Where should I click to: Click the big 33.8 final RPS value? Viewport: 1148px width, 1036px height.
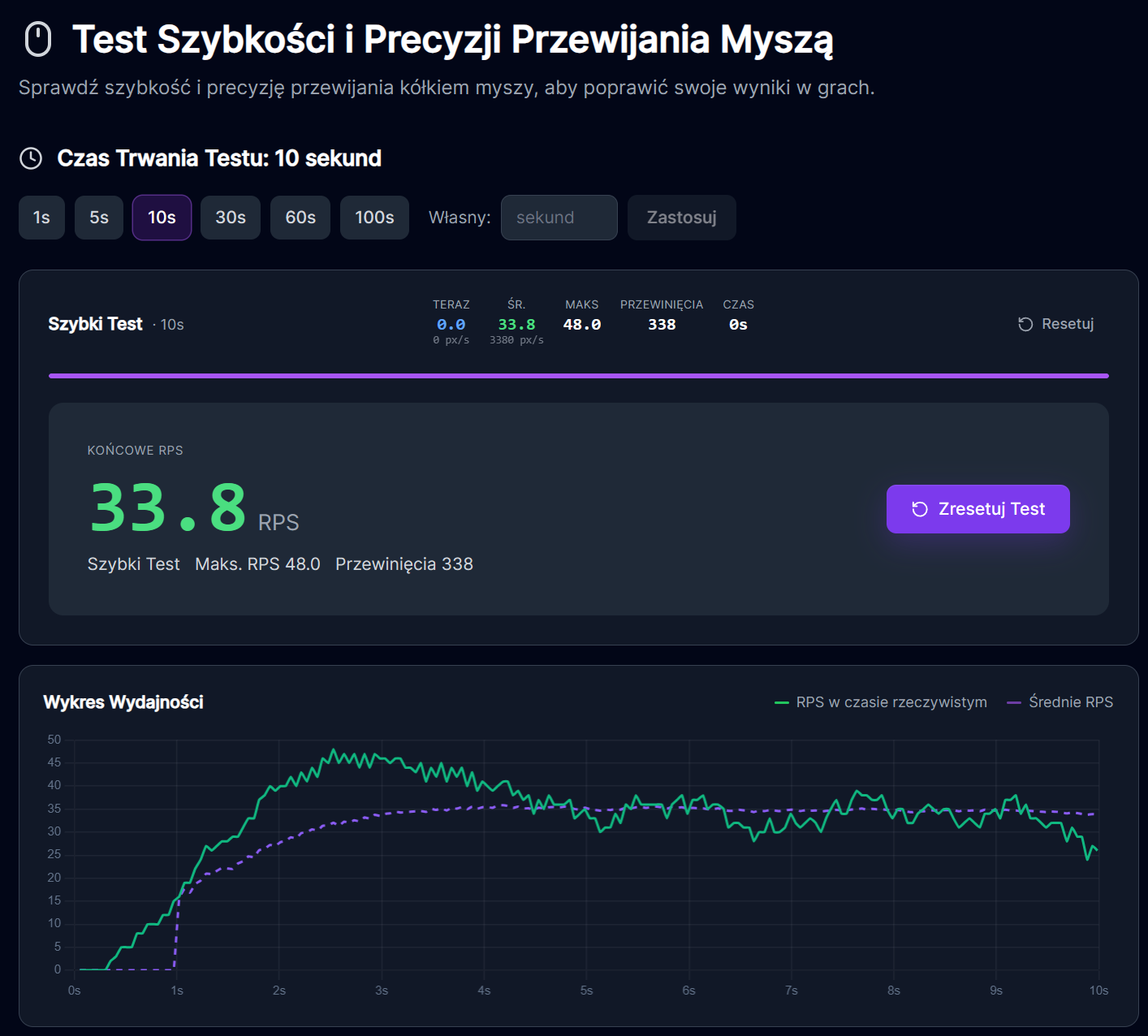[x=168, y=508]
